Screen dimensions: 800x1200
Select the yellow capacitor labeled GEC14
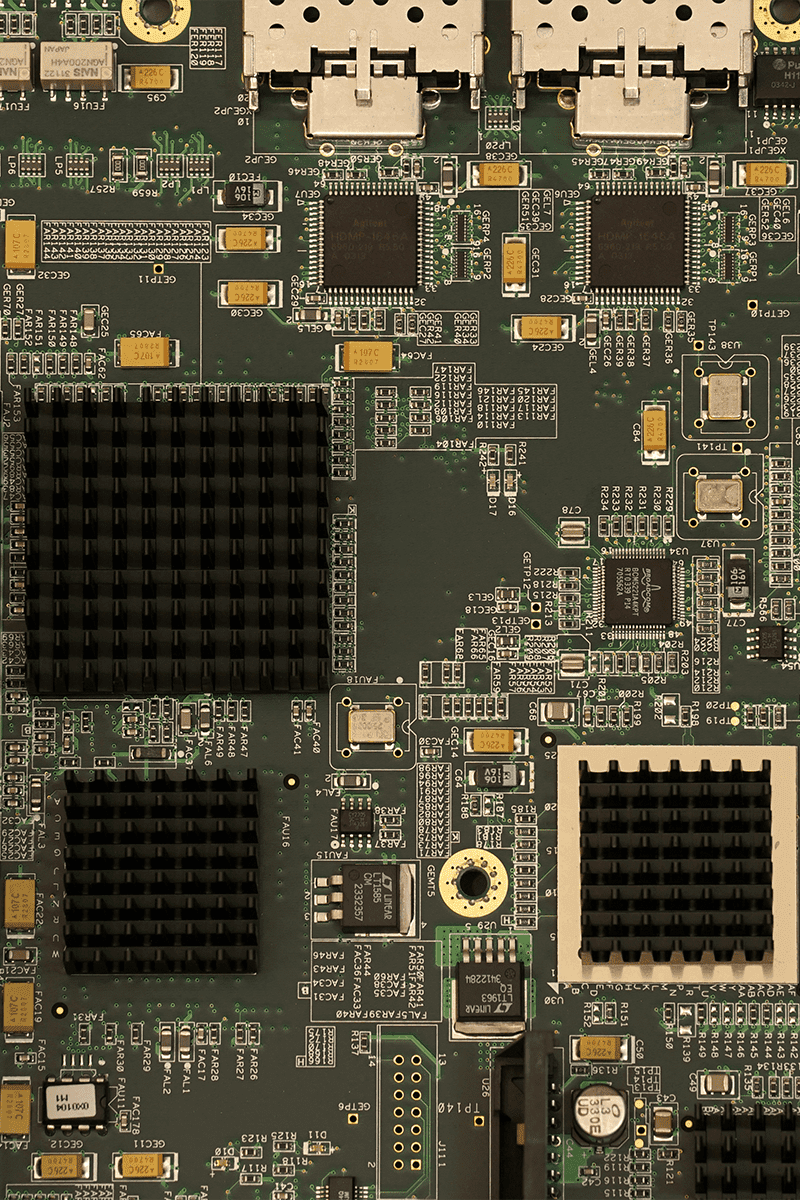click(496, 741)
